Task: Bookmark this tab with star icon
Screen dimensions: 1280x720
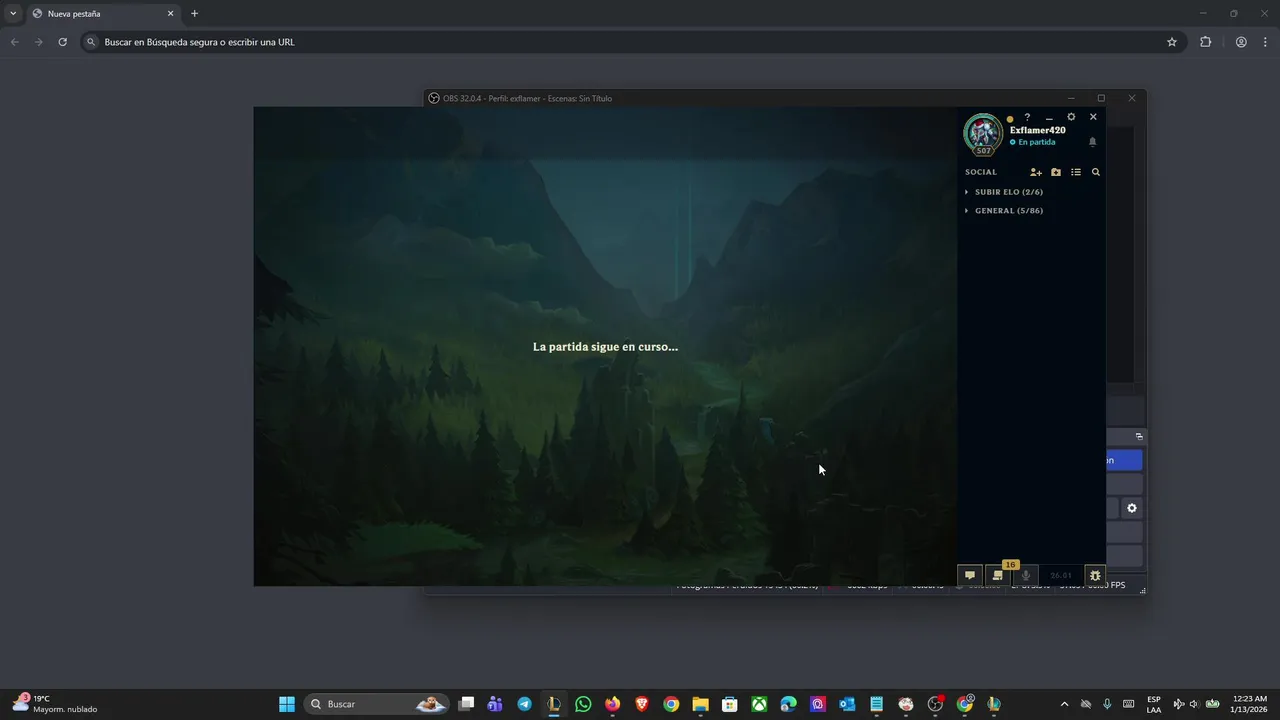Action: tap(1172, 42)
